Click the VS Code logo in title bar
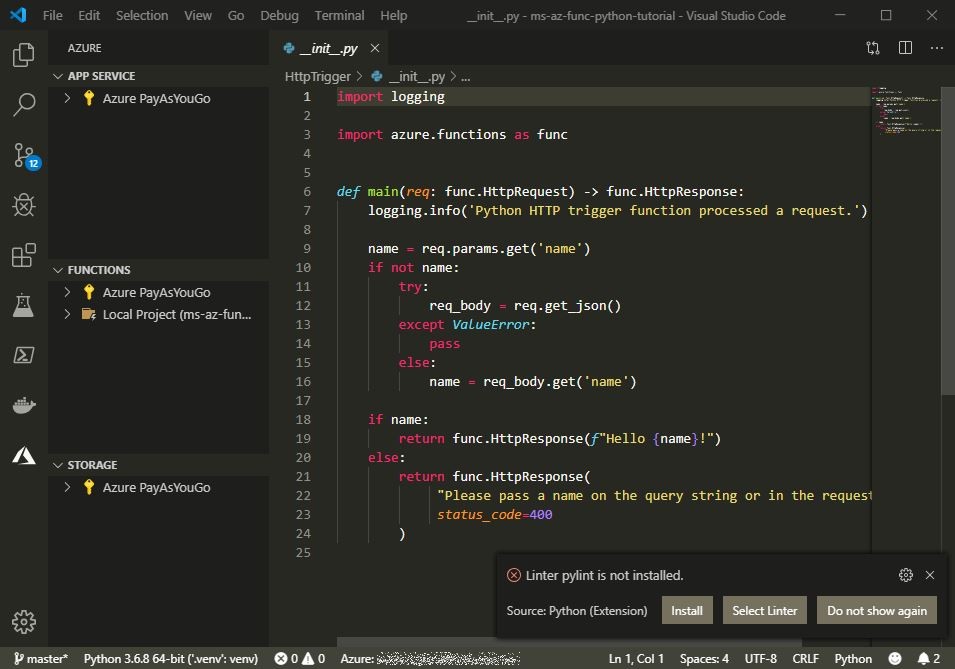The height and width of the screenshot is (669, 955). pos(18,15)
